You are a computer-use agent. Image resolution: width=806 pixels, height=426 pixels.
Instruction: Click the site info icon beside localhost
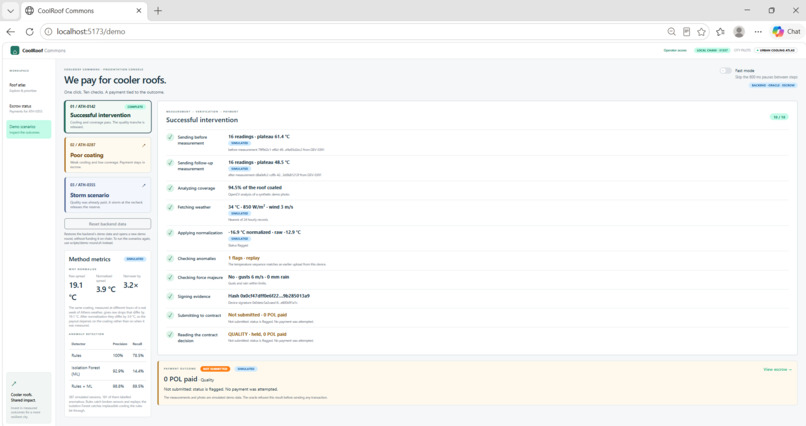[48, 31]
